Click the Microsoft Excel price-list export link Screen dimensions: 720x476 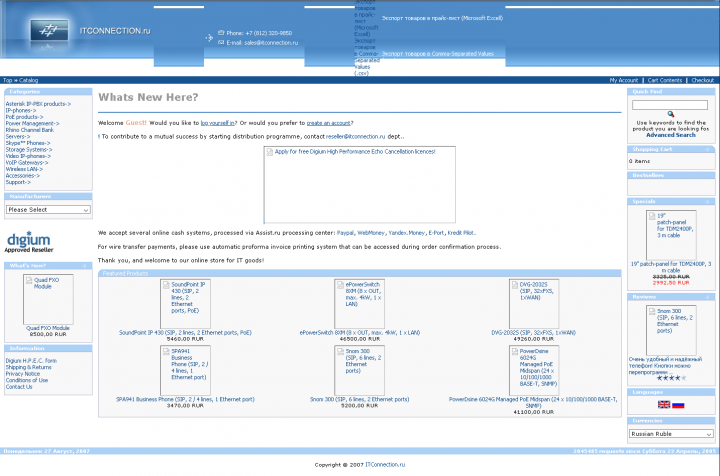point(442,18)
